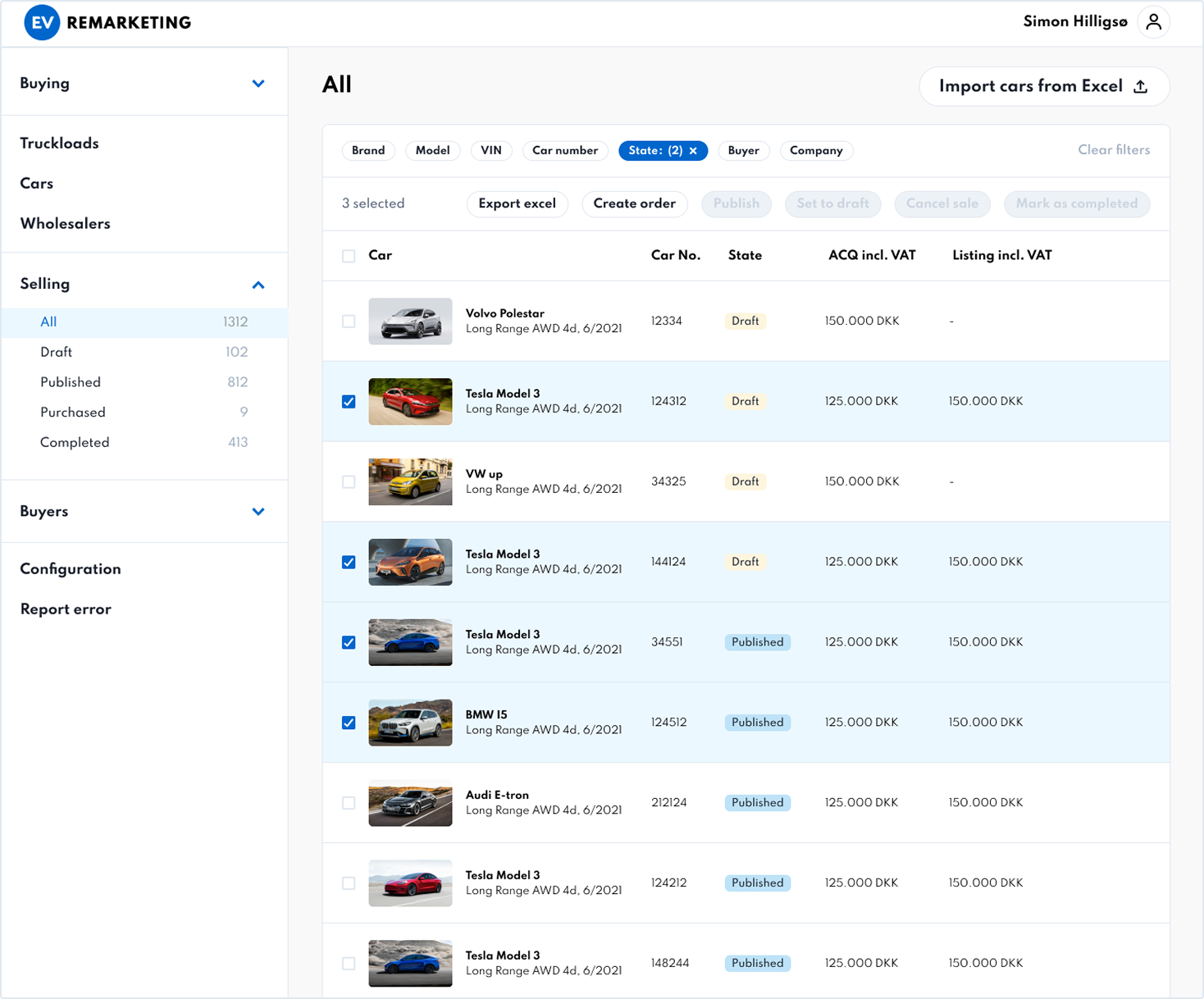This screenshot has width=1204, height=999.
Task: Uncheck the BMW I5 row checkbox
Action: tap(349, 723)
